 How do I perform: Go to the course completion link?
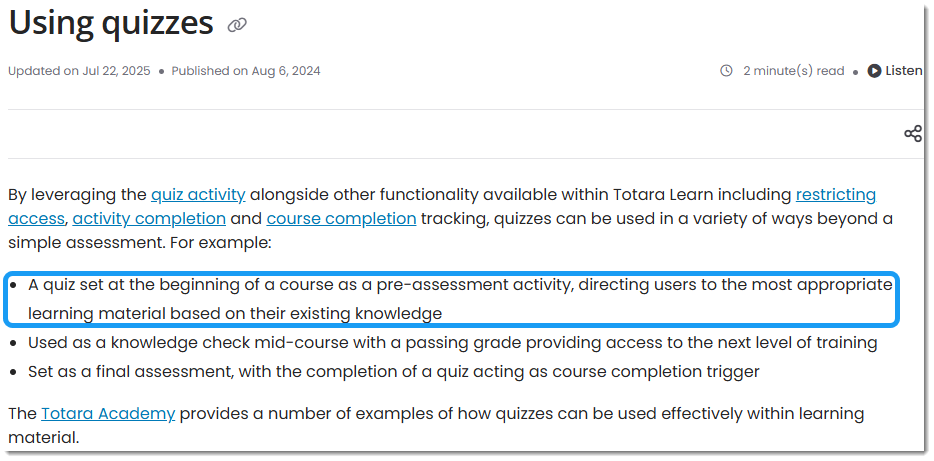(x=341, y=218)
